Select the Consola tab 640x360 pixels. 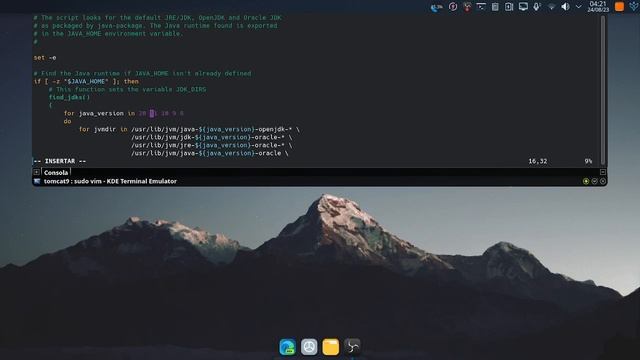(x=56, y=173)
